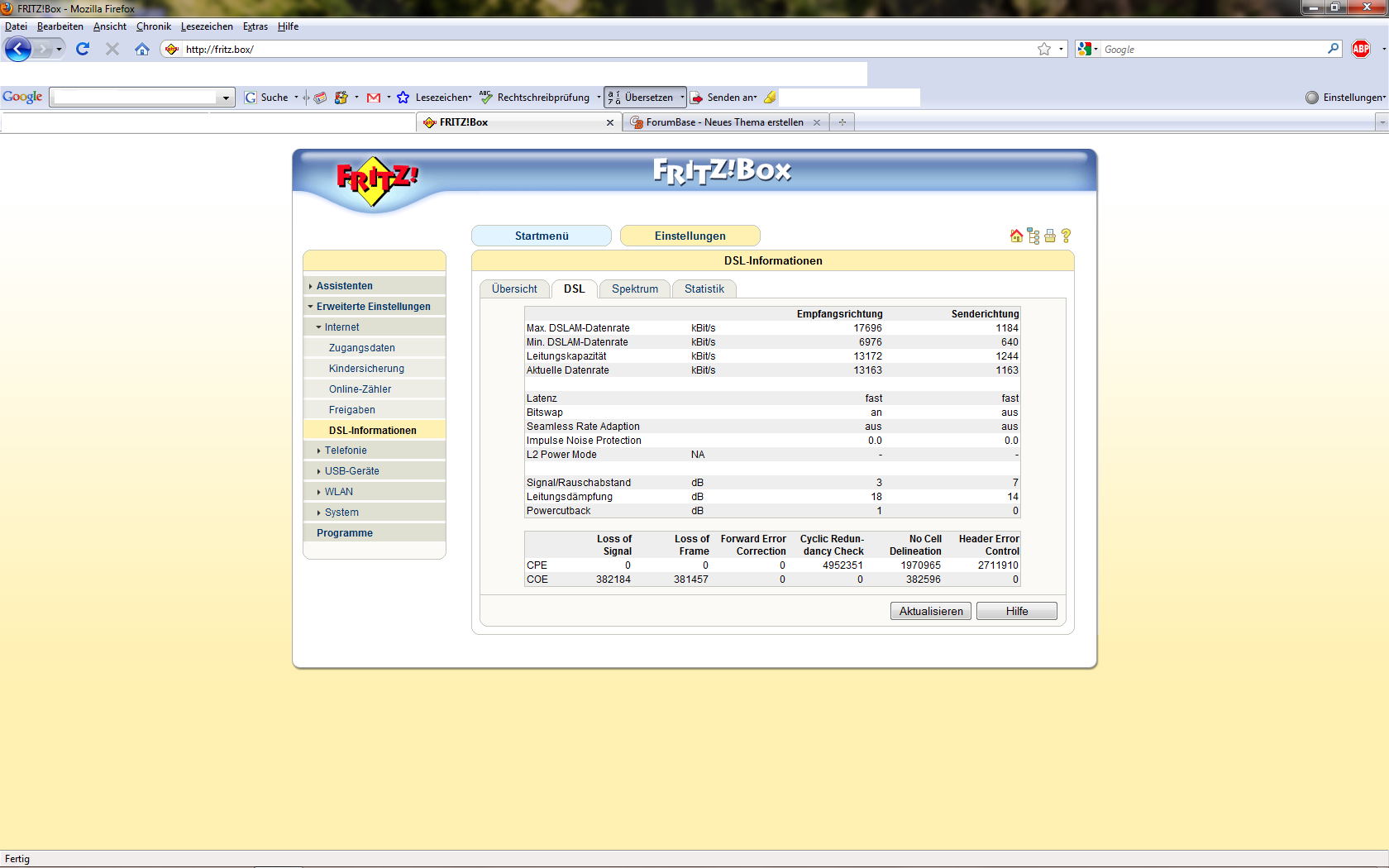Switch to the Statistik tab
The height and width of the screenshot is (868, 1389).
tap(704, 289)
